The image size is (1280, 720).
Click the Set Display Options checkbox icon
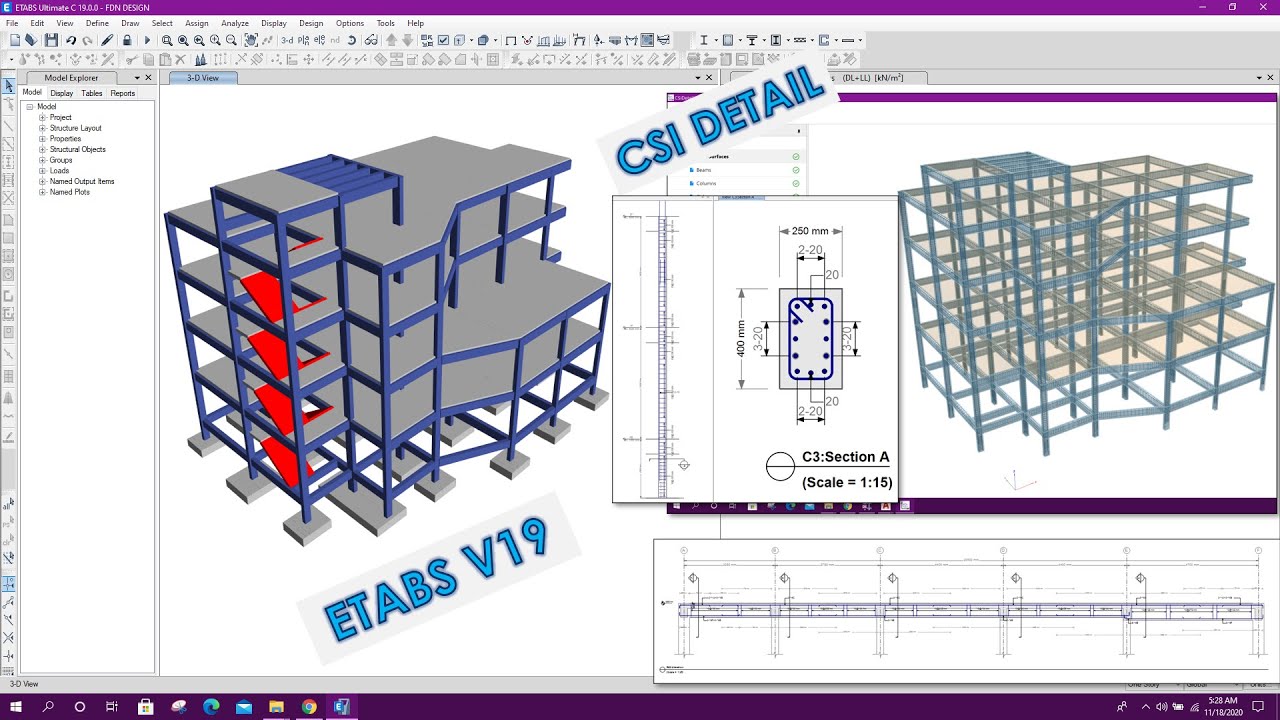coord(443,40)
